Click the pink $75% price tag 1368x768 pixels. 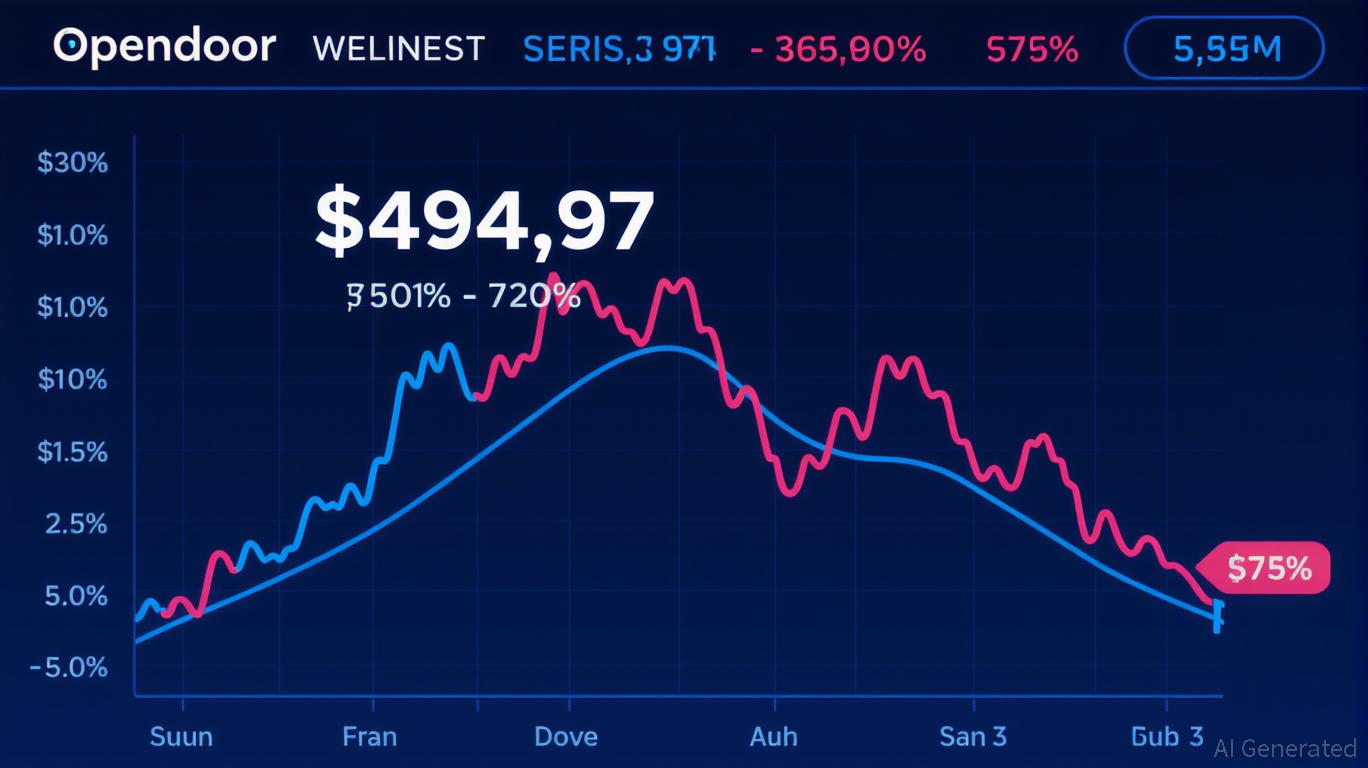(1267, 568)
